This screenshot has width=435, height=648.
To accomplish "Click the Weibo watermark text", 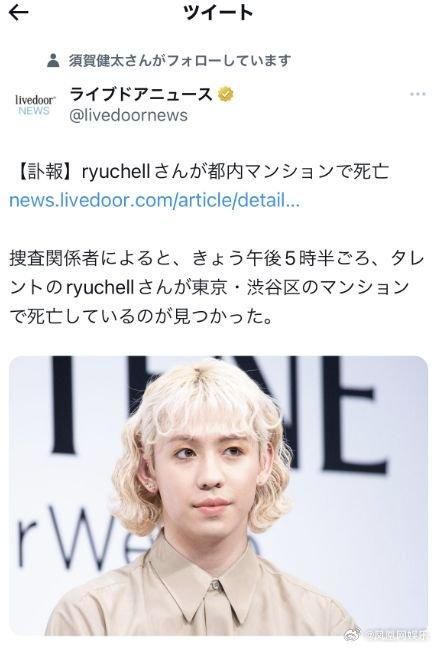I will click(x=394, y=633).
